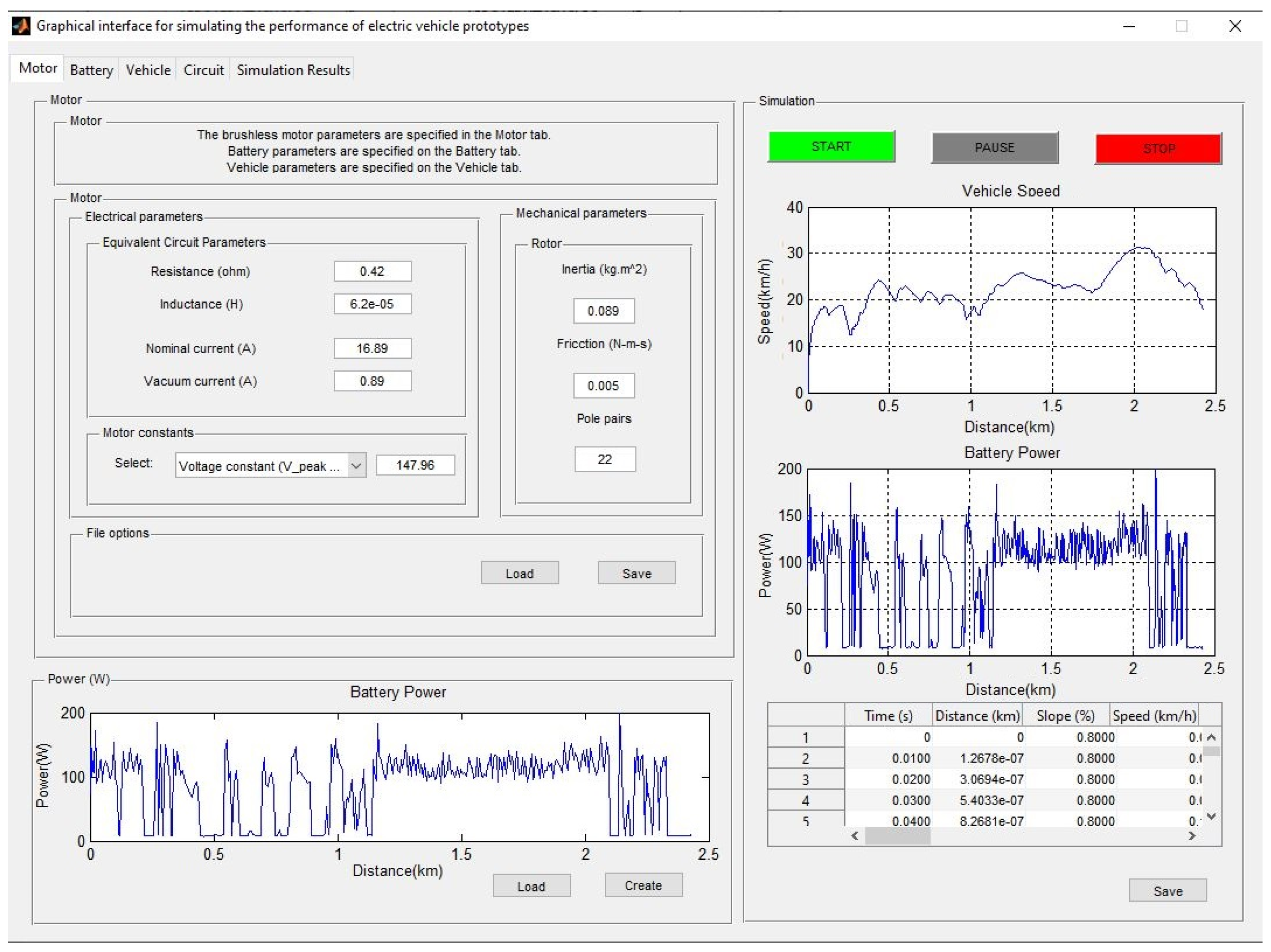Click Create below the Battery Power plot

pos(643,885)
